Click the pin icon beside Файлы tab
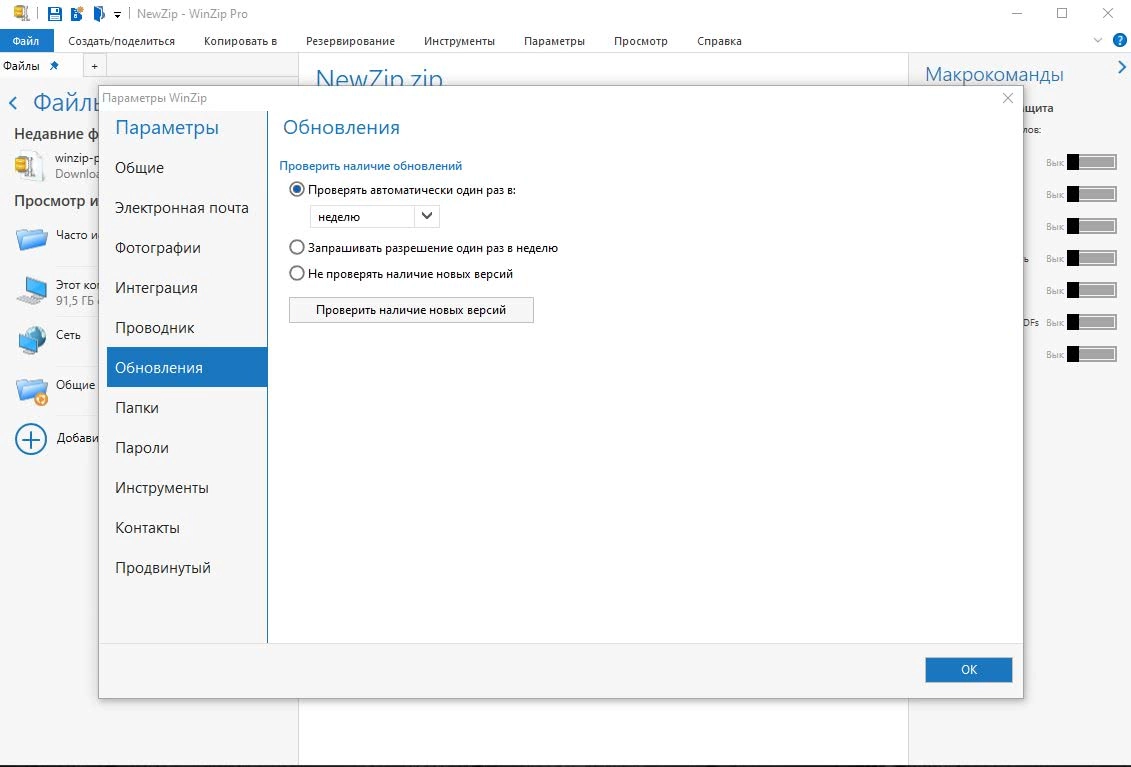This screenshot has height=767, width=1131. (x=54, y=66)
